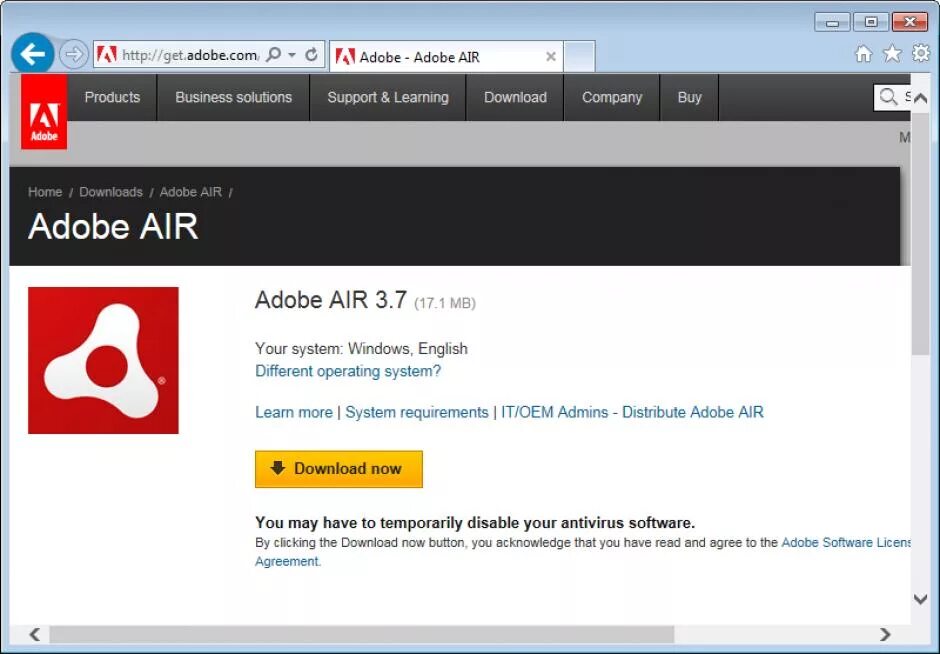The width and height of the screenshot is (940, 654).
Task: Open the Business solutions menu
Action: coord(233,97)
